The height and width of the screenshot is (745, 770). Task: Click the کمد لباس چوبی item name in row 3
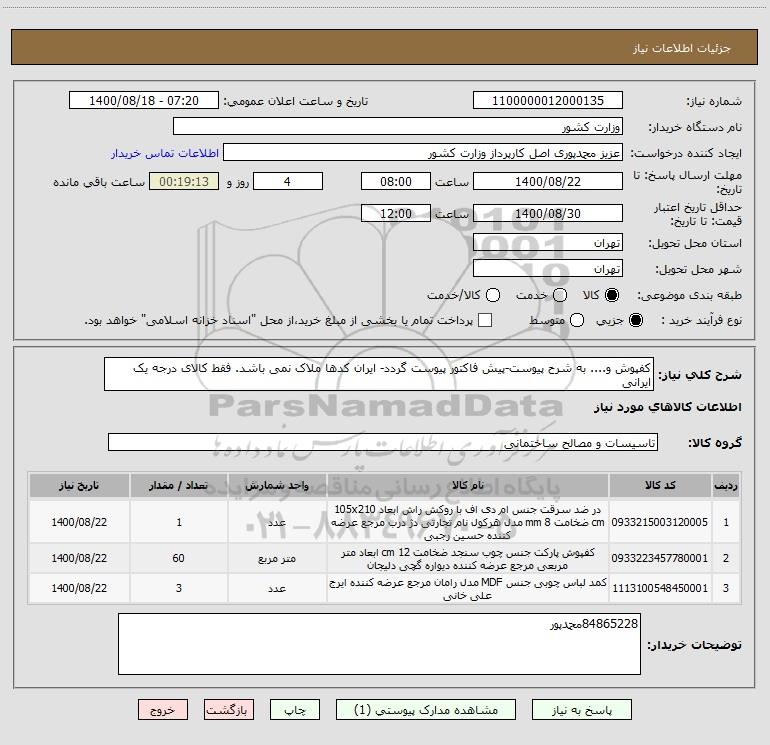468,589
